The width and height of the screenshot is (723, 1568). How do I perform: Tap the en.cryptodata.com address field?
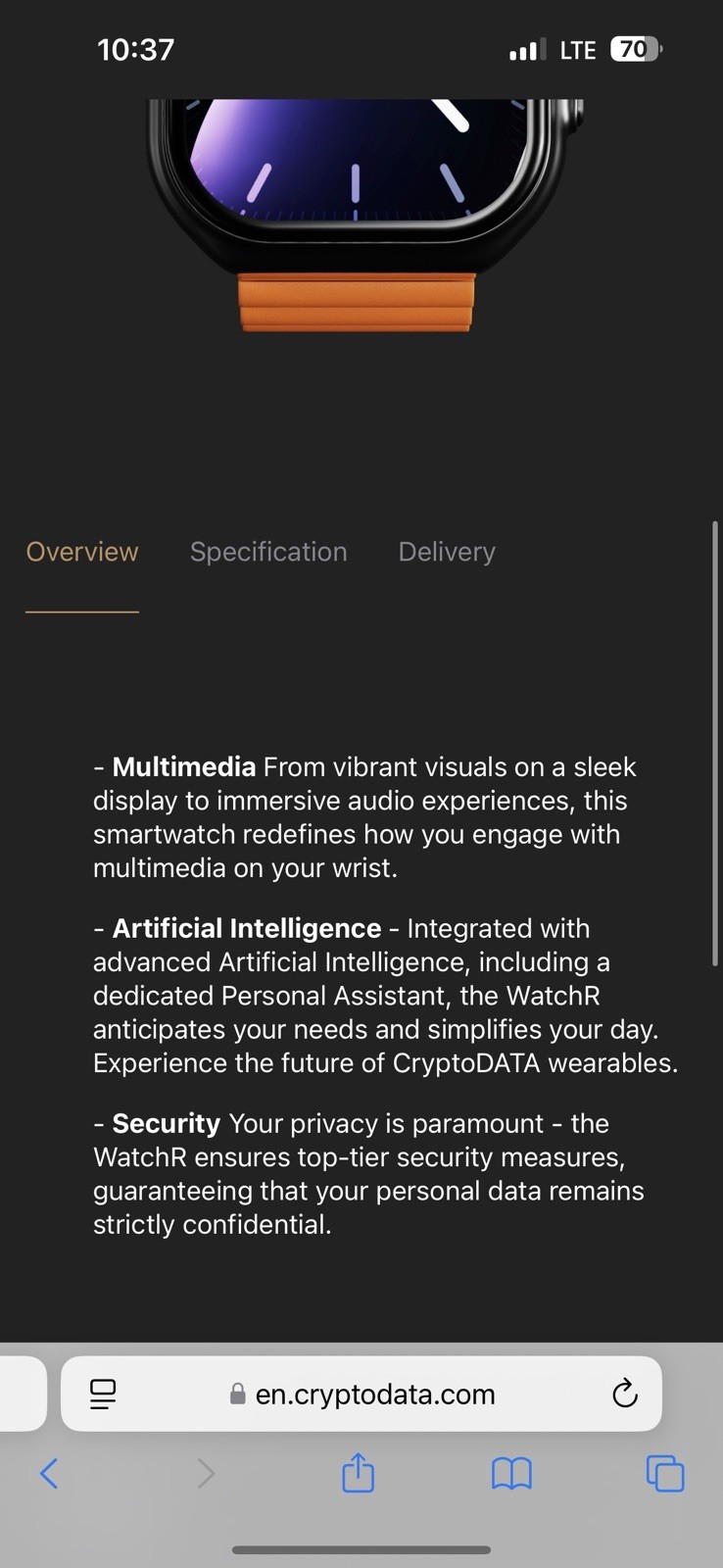tap(361, 1394)
